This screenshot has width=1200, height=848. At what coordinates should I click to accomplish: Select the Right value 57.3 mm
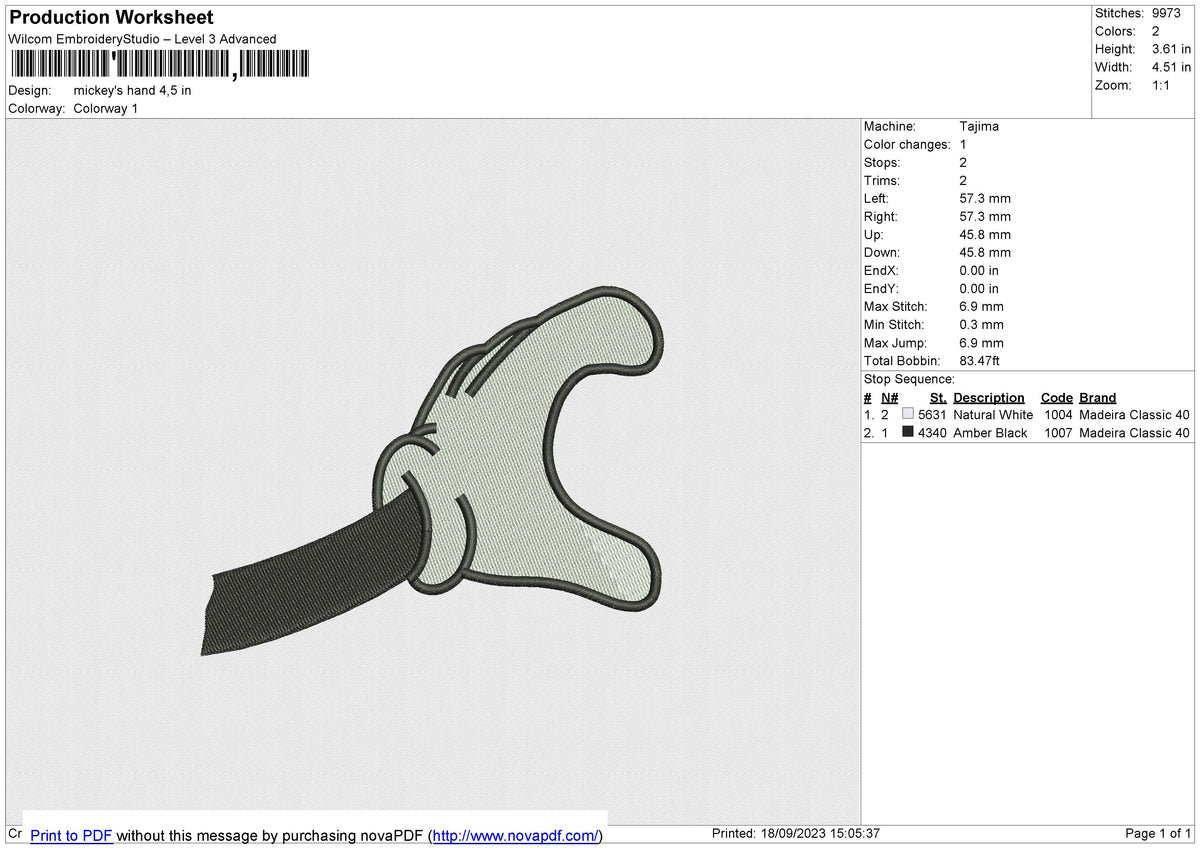[x=985, y=217]
